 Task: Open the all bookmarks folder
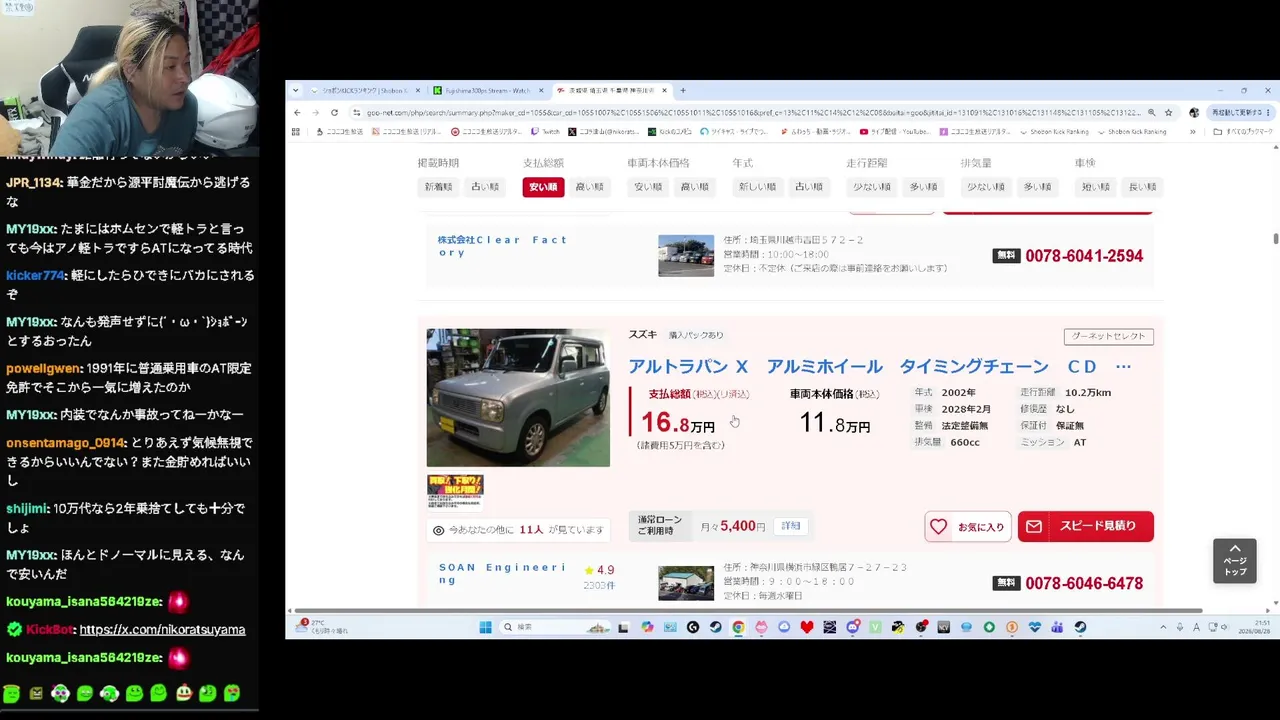coord(1243,131)
